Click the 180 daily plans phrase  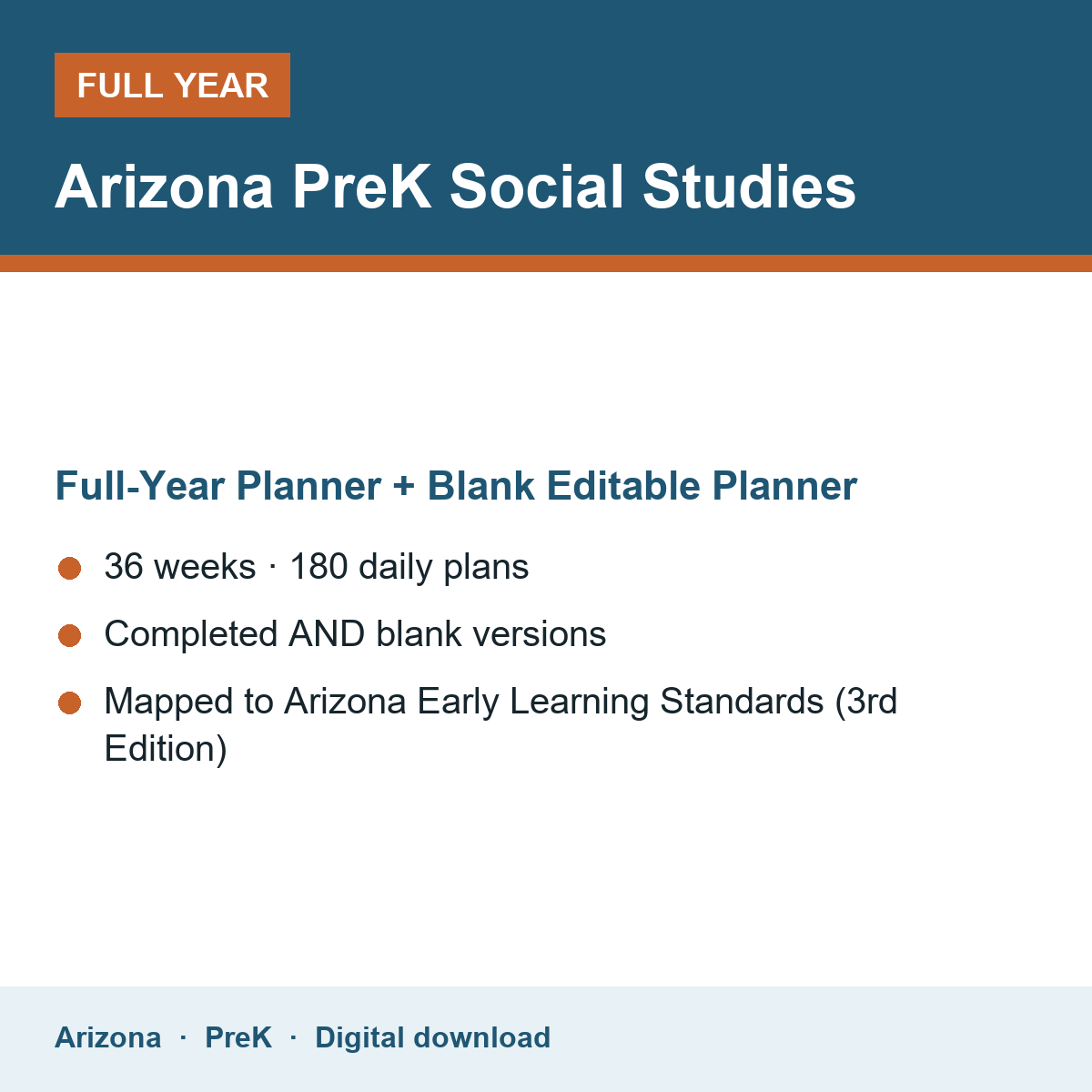pyautogui.click(x=409, y=567)
